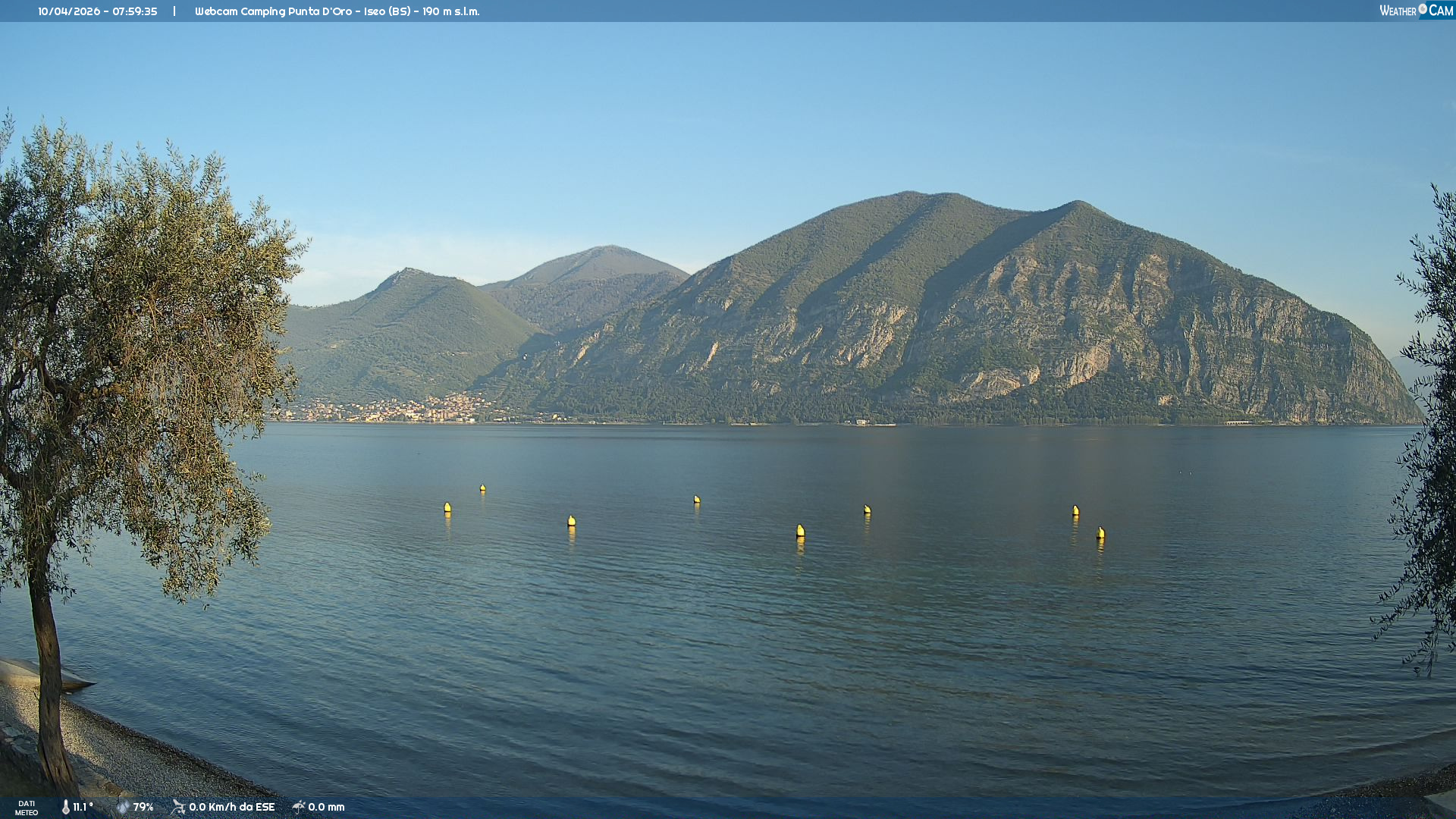Click the 11.1° temperature reading

tap(83, 807)
